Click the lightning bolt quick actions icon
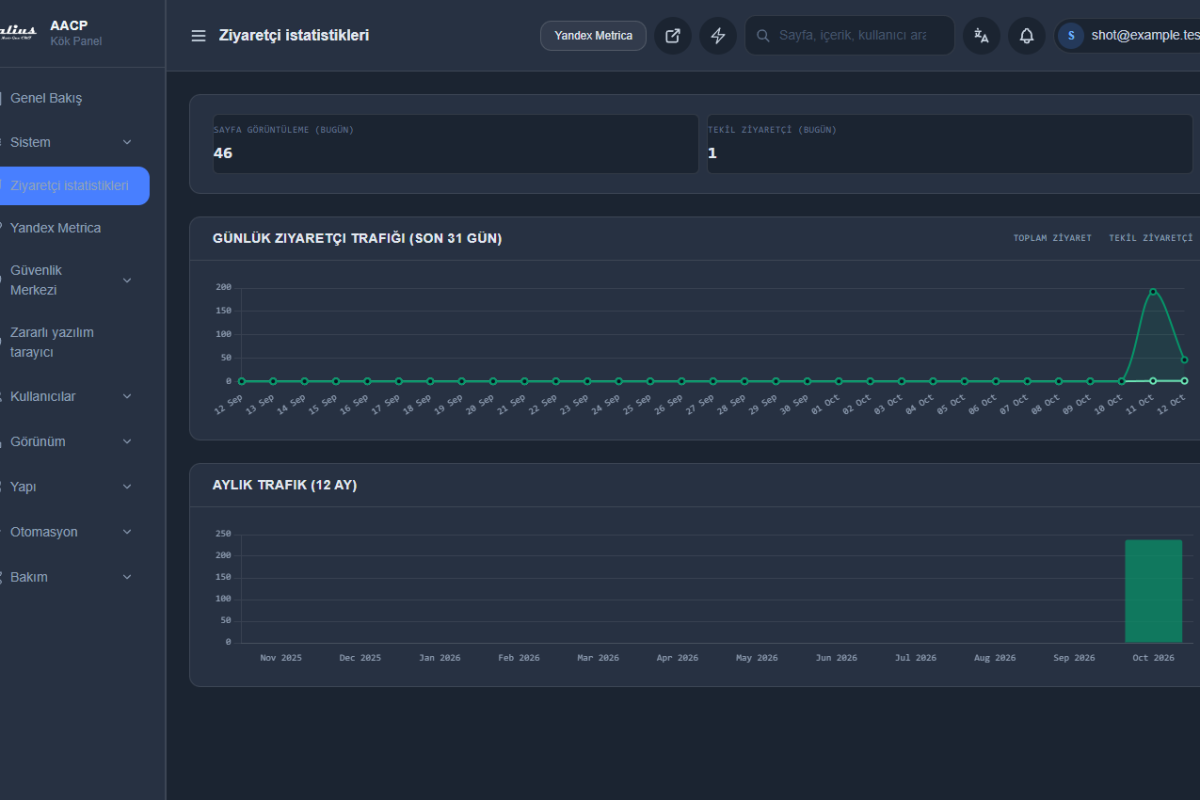The image size is (1200, 800). pyautogui.click(x=718, y=36)
